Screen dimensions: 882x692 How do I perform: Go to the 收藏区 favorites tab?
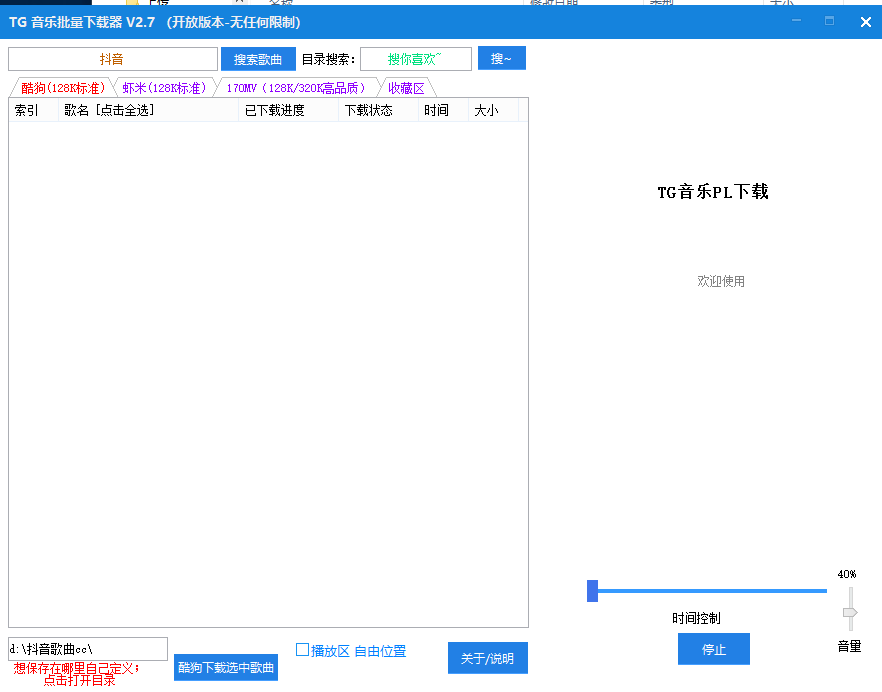406,88
